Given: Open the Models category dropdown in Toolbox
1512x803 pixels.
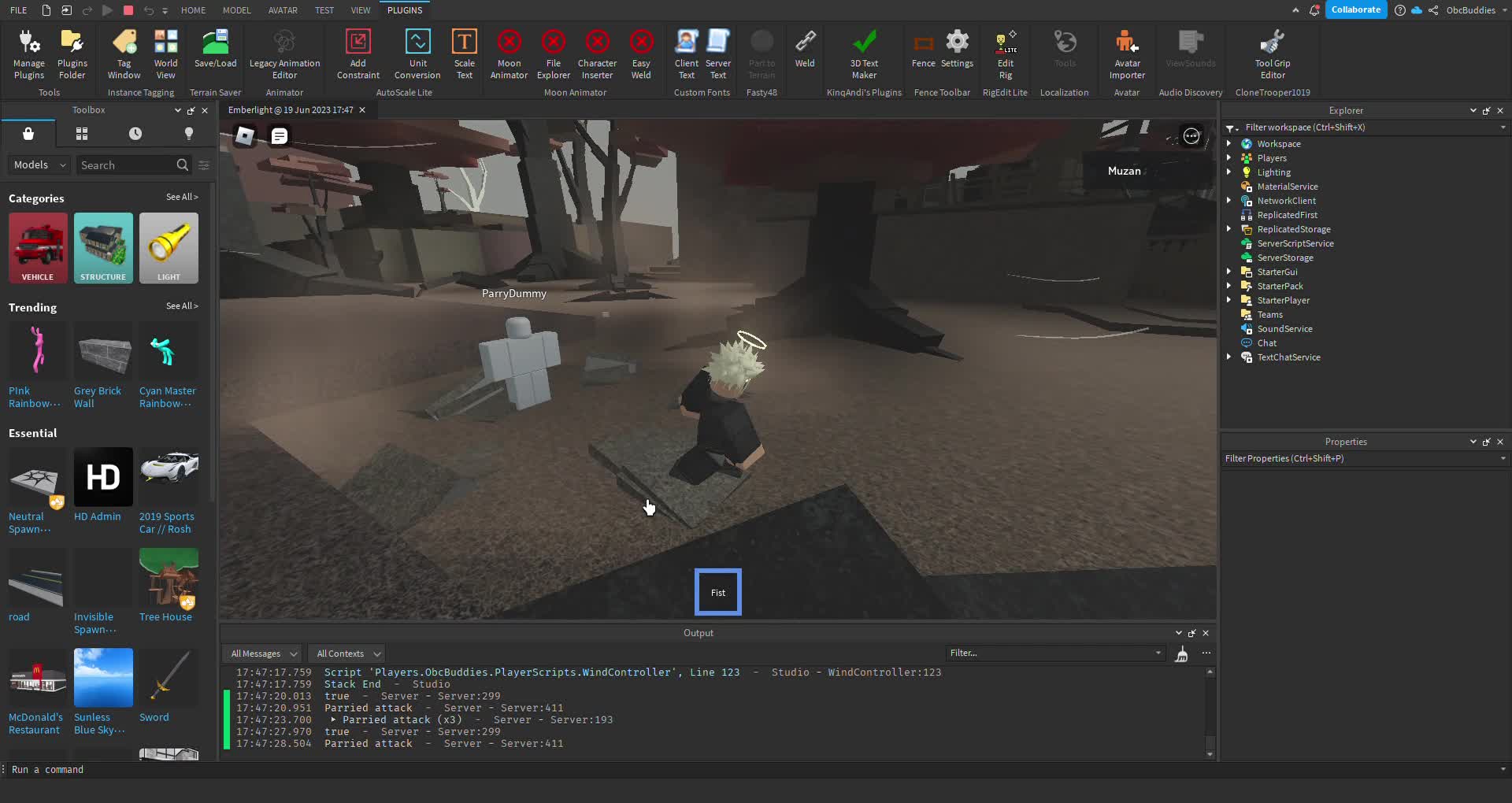Looking at the screenshot, I should 38,165.
